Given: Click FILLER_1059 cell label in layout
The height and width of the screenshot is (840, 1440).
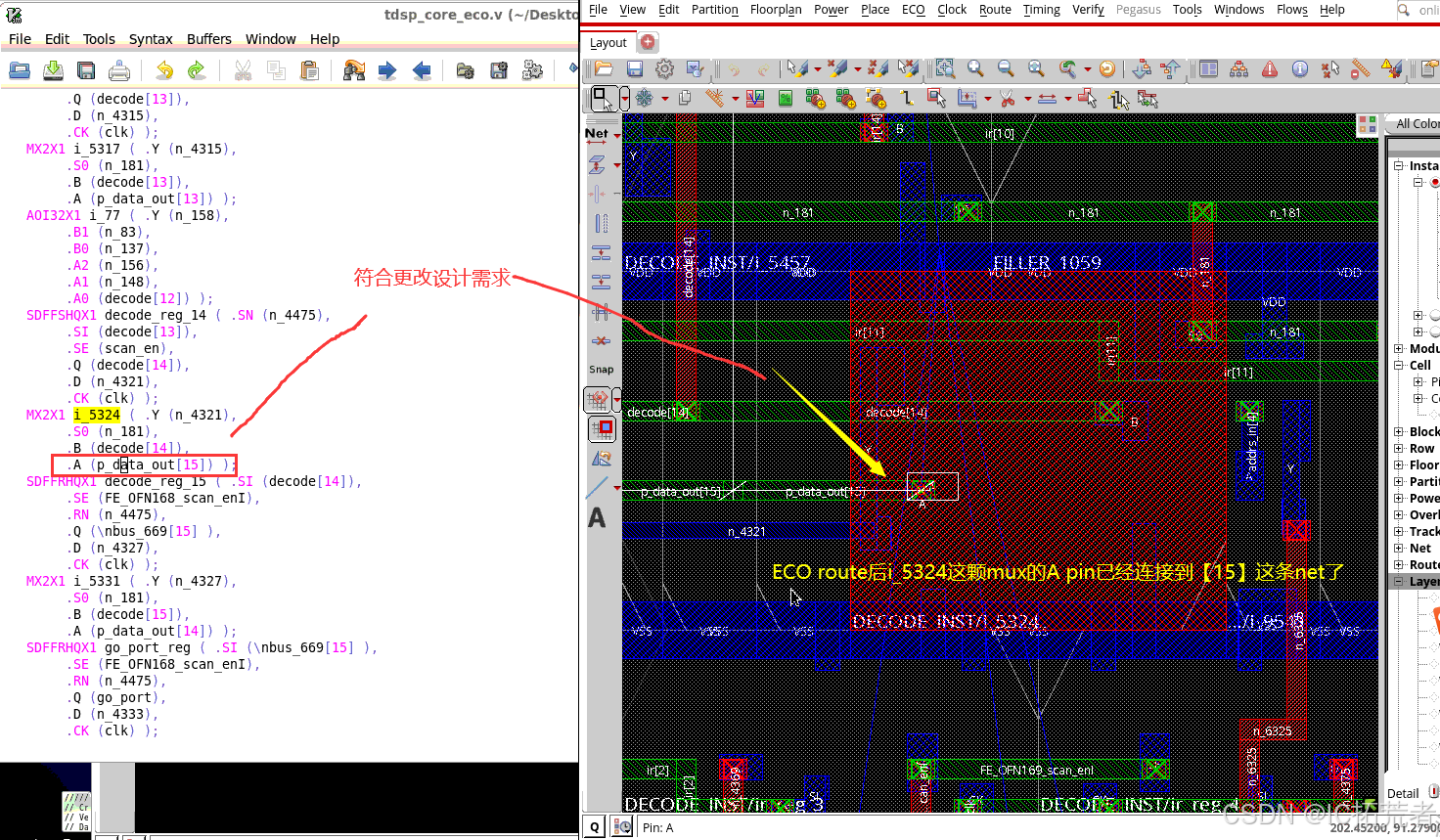Looking at the screenshot, I should (1047, 262).
